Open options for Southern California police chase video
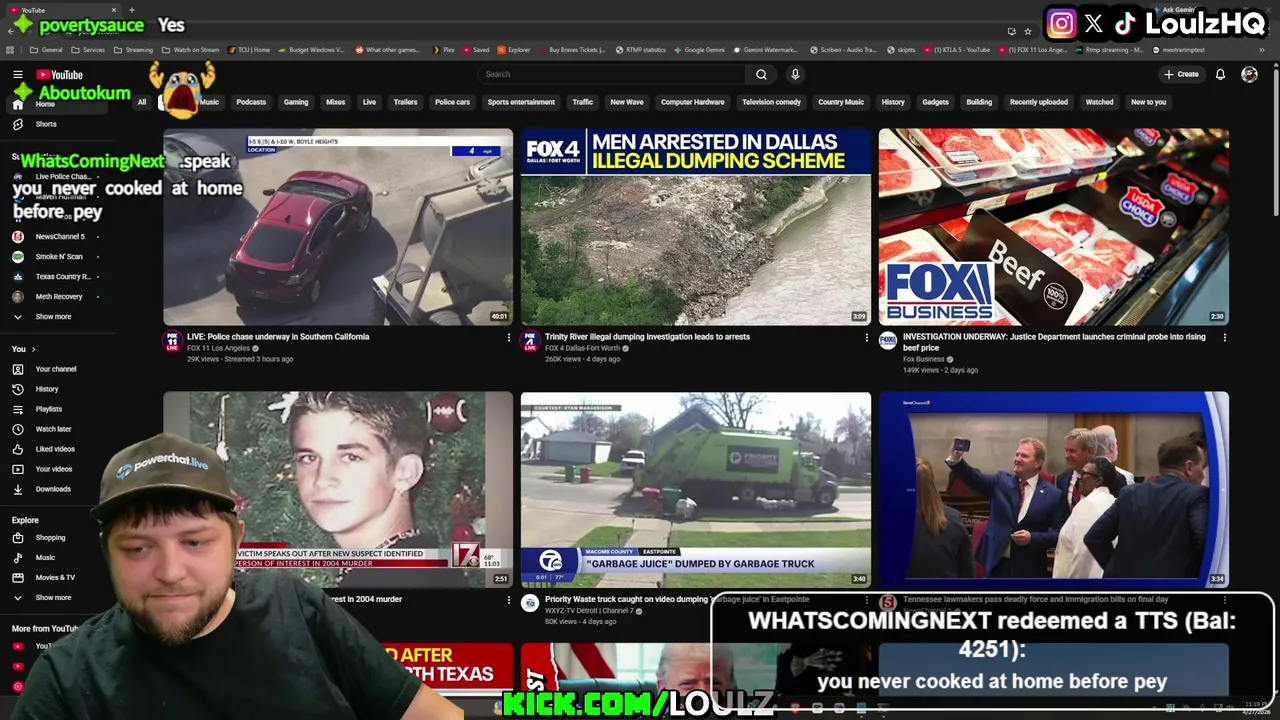The image size is (1280, 720). pos(508,338)
